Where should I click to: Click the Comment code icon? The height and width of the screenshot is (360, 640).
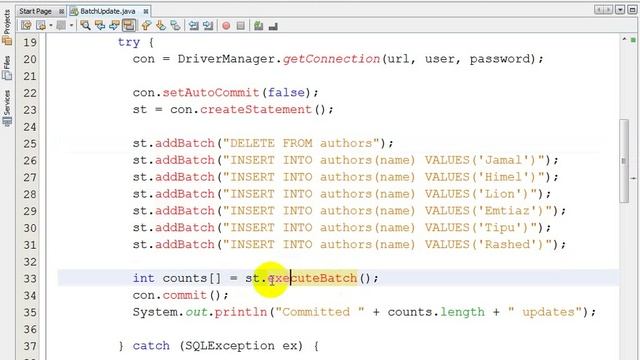click(x=258, y=26)
